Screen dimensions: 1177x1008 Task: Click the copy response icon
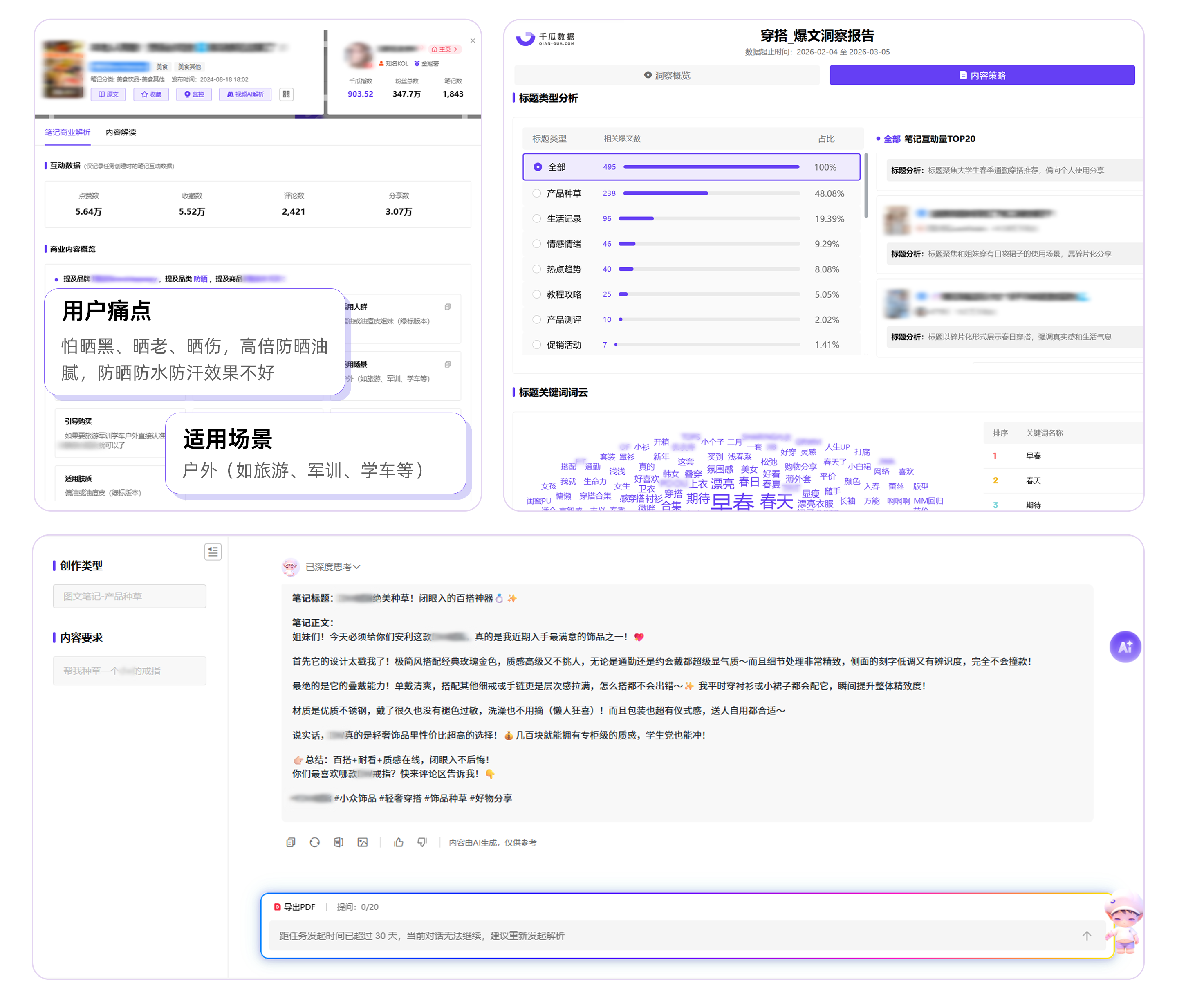pyautogui.click(x=290, y=842)
